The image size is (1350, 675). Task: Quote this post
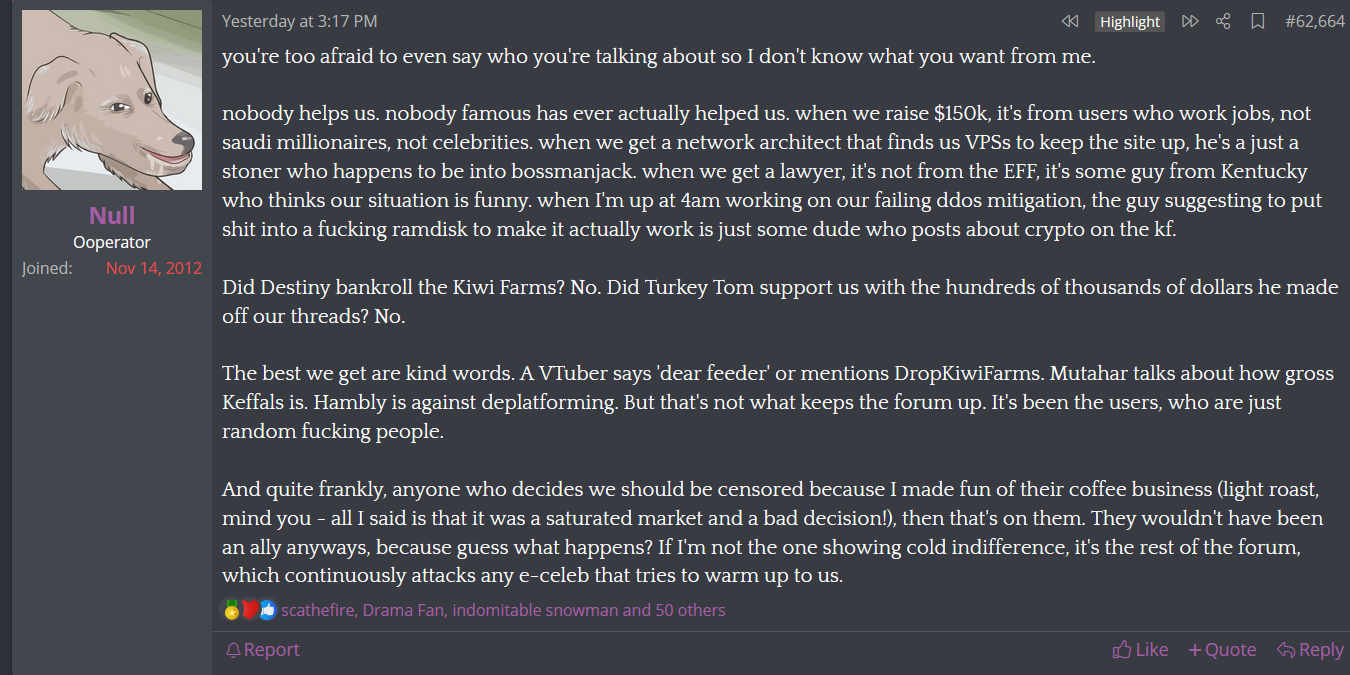click(1222, 650)
